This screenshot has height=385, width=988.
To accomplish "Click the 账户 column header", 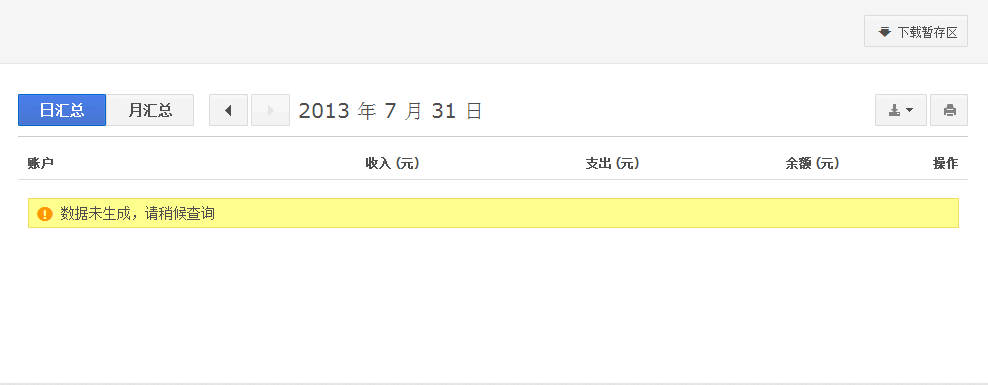I will tap(40, 164).
